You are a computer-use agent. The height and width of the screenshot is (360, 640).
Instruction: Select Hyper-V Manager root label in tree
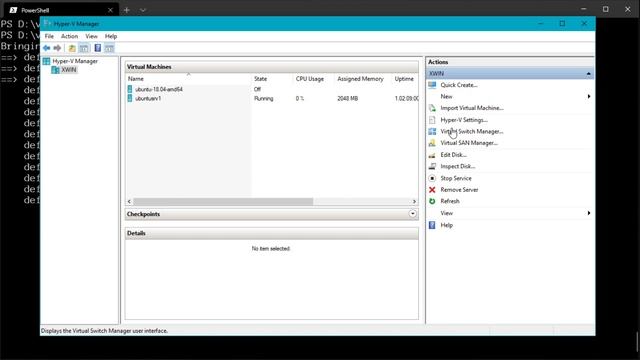click(75, 61)
